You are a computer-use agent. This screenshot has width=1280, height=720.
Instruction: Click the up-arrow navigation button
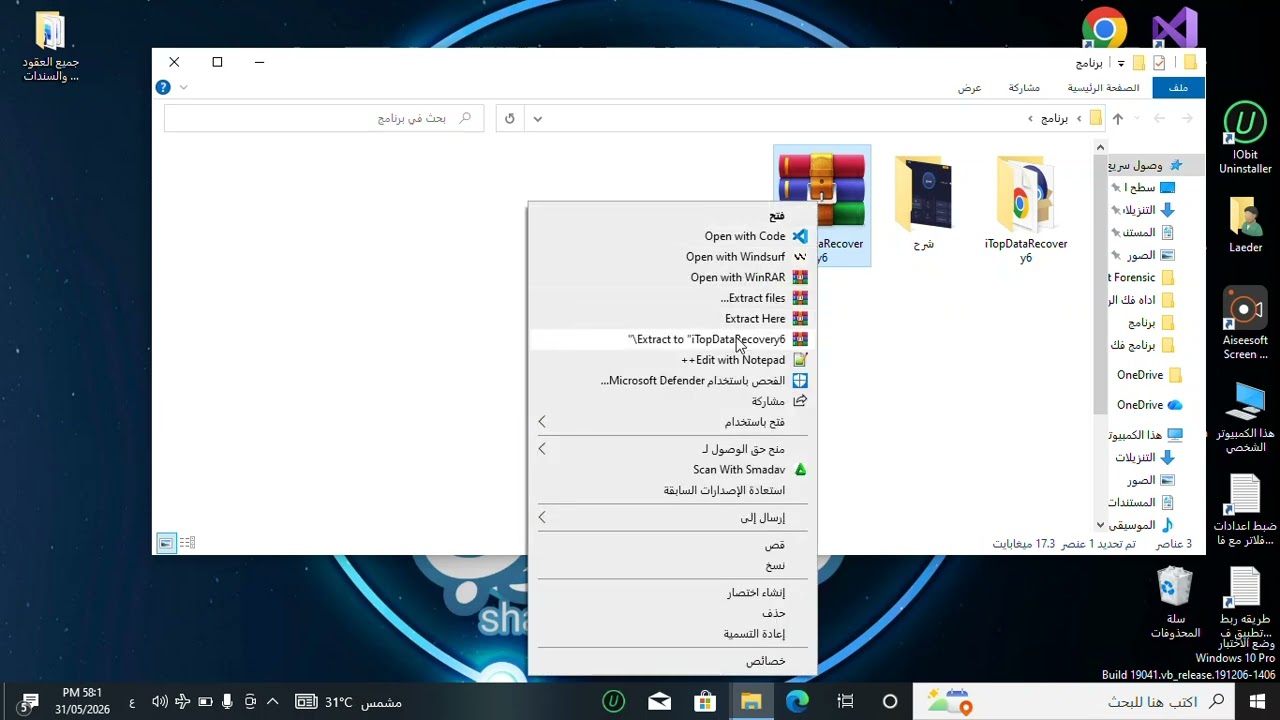(1118, 118)
